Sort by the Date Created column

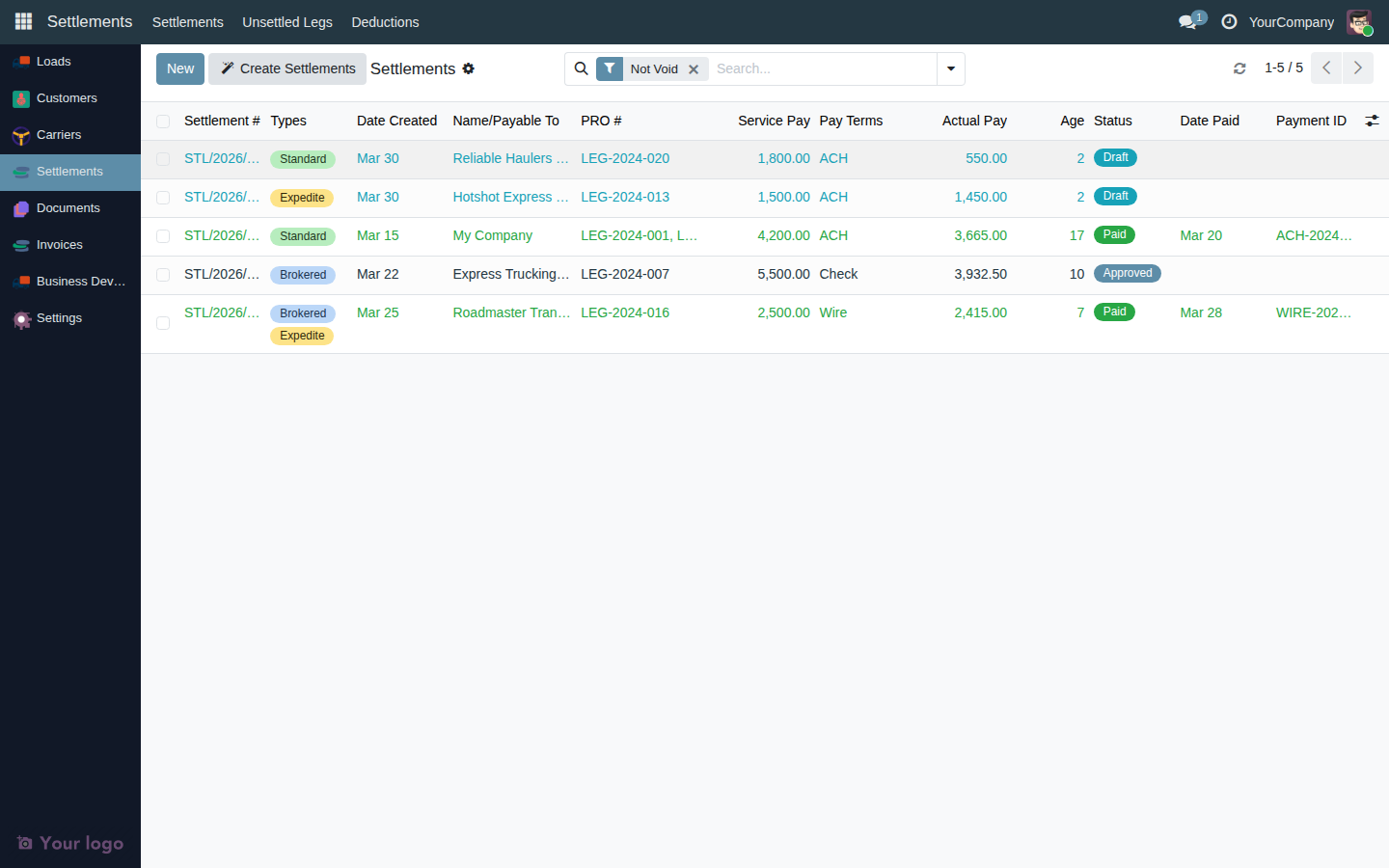pyautogui.click(x=396, y=121)
